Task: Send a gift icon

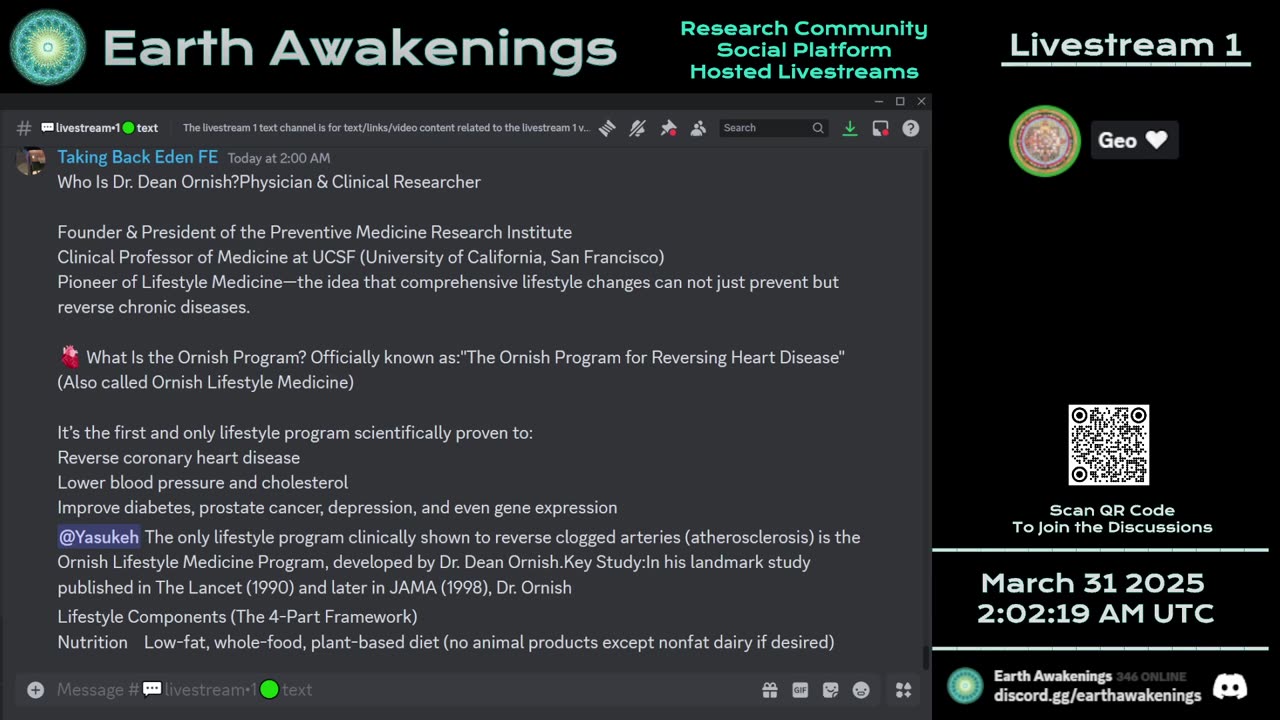Action: click(x=769, y=690)
